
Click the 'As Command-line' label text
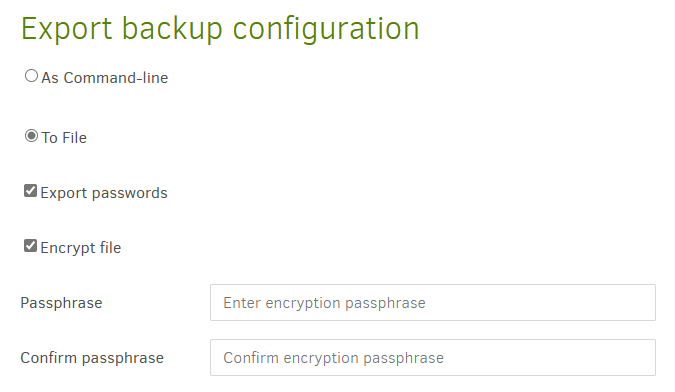pyautogui.click(x=105, y=78)
